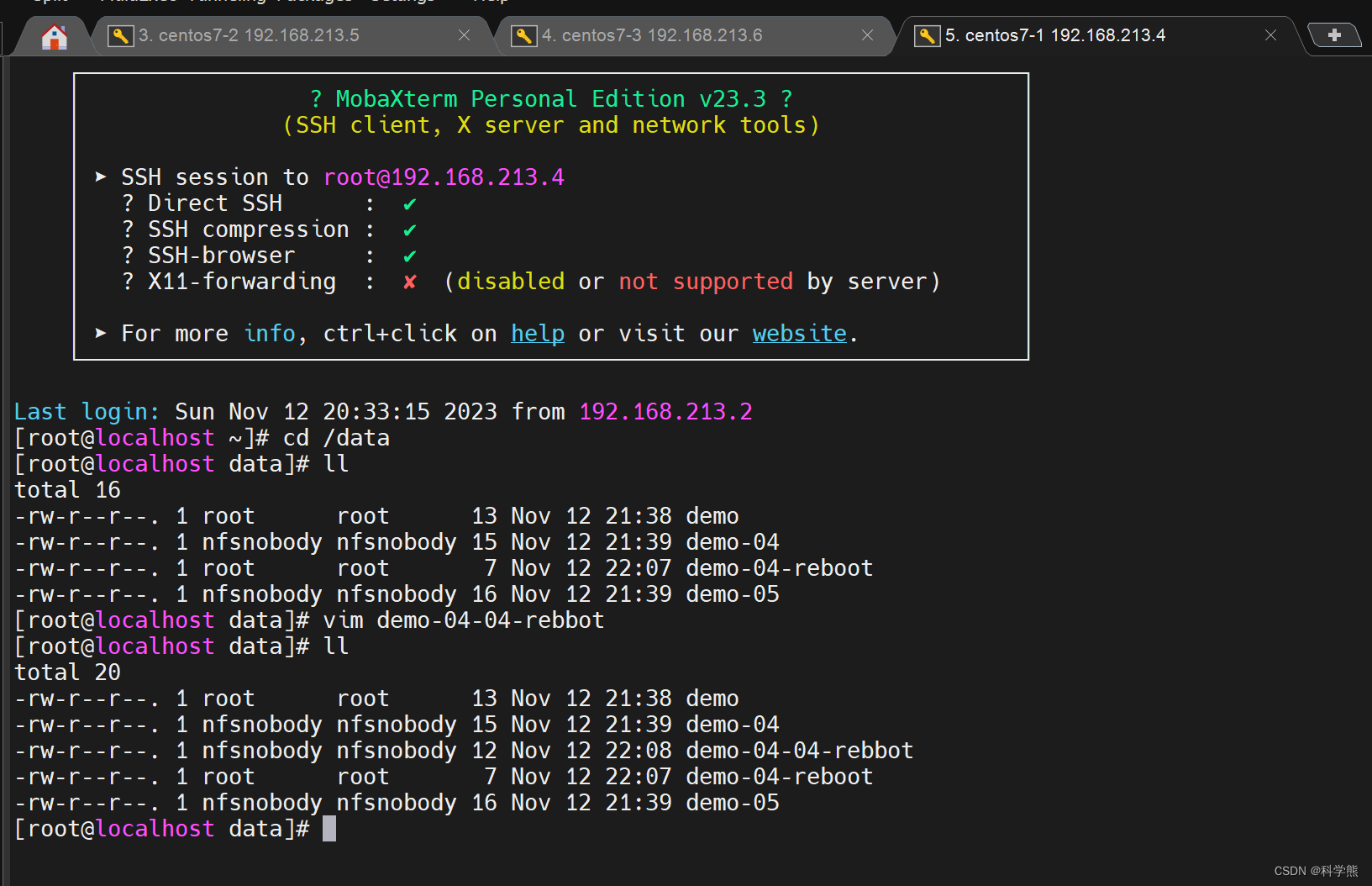Close the centos7-3 192.168.213.6 tab

coord(867,35)
